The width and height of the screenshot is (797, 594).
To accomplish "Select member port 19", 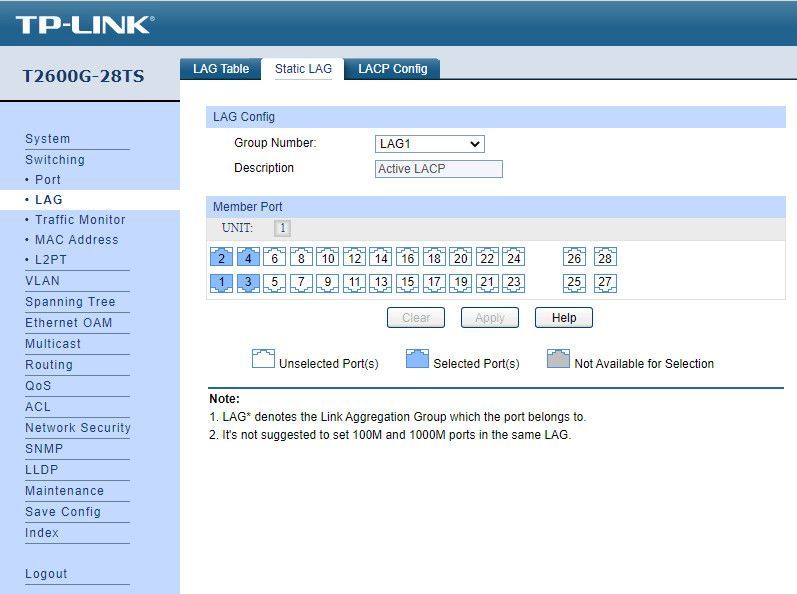I will (461, 283).
